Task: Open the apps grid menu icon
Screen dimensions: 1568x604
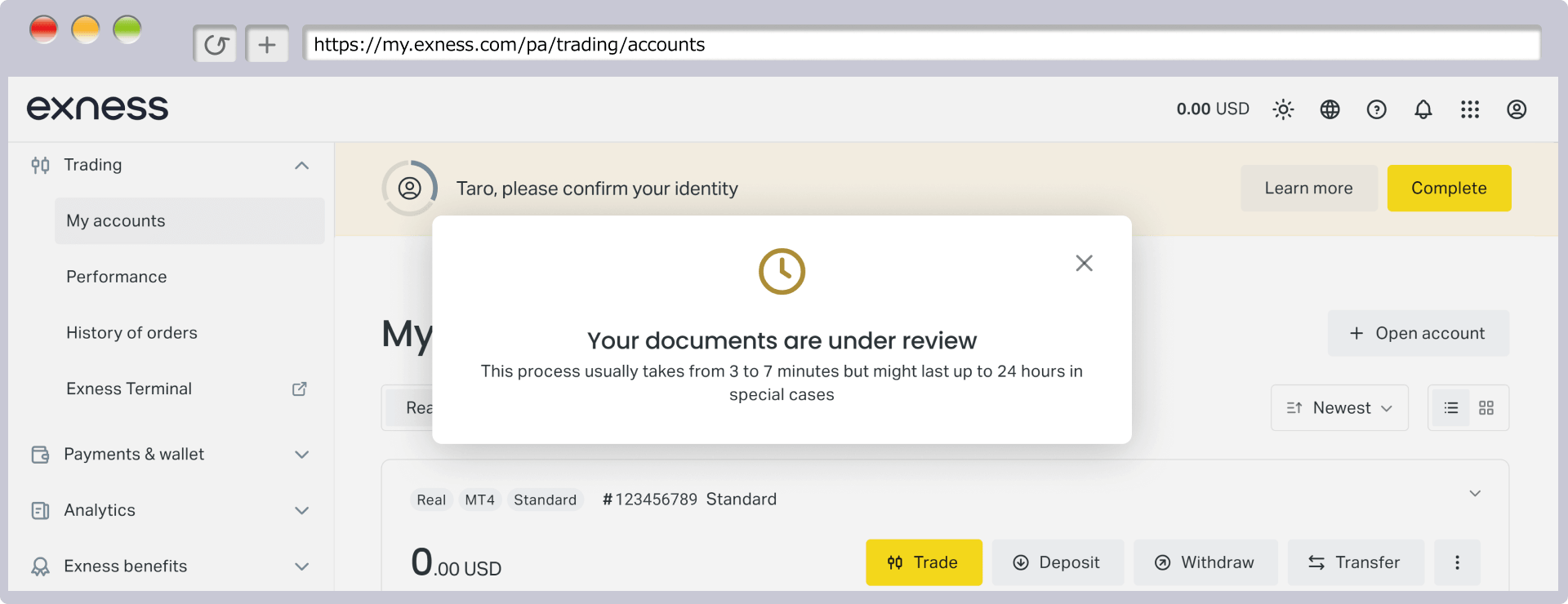Action: pos(1470,109)
